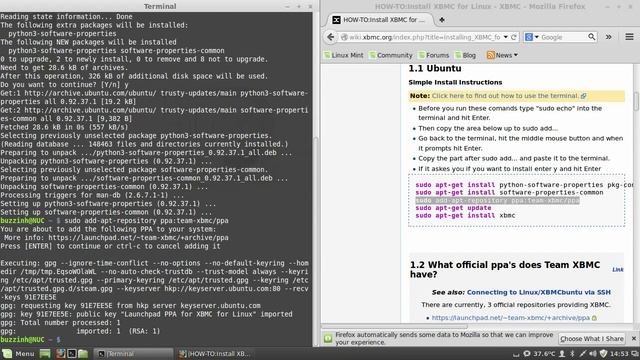Click the Firefox address bar
Screen dimensions: 640x360
424,37
